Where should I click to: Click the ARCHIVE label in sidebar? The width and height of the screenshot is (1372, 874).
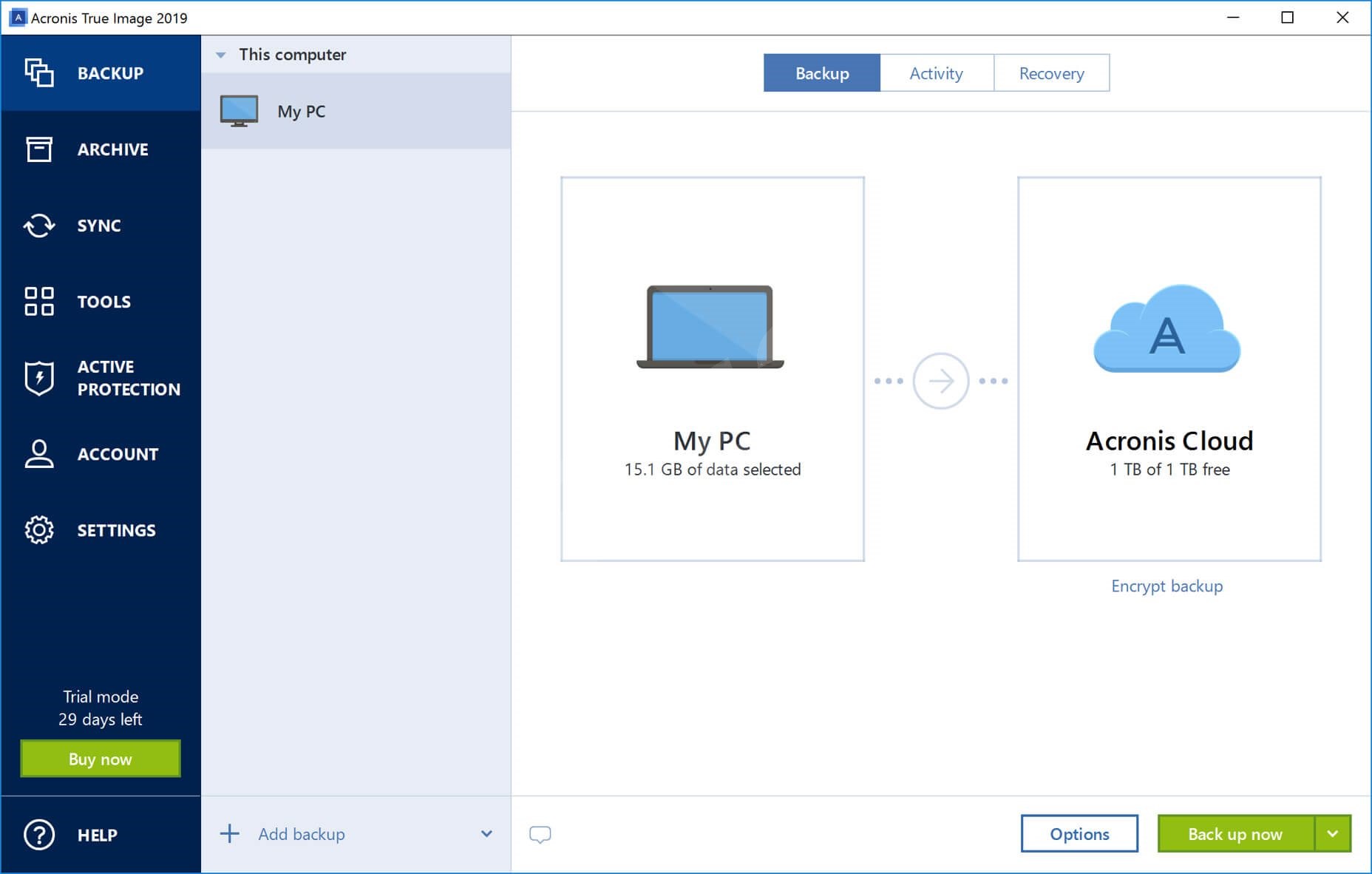tap(113, 149)
